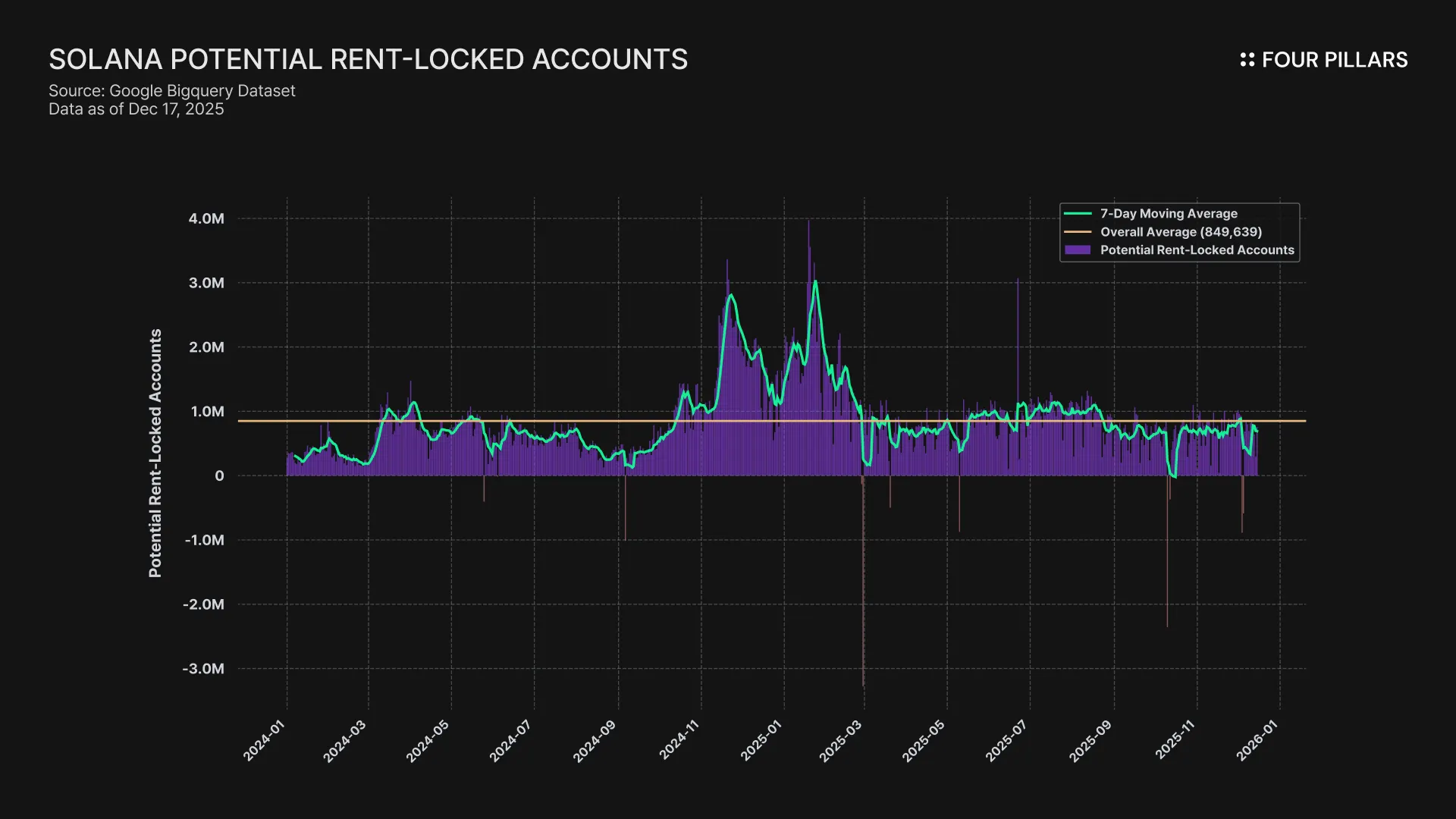This screenshot has width=1456, height=819.
Task: Click the chart title Solana Potential Rent-Locked Accounts
Action: [x=368, y=59]
